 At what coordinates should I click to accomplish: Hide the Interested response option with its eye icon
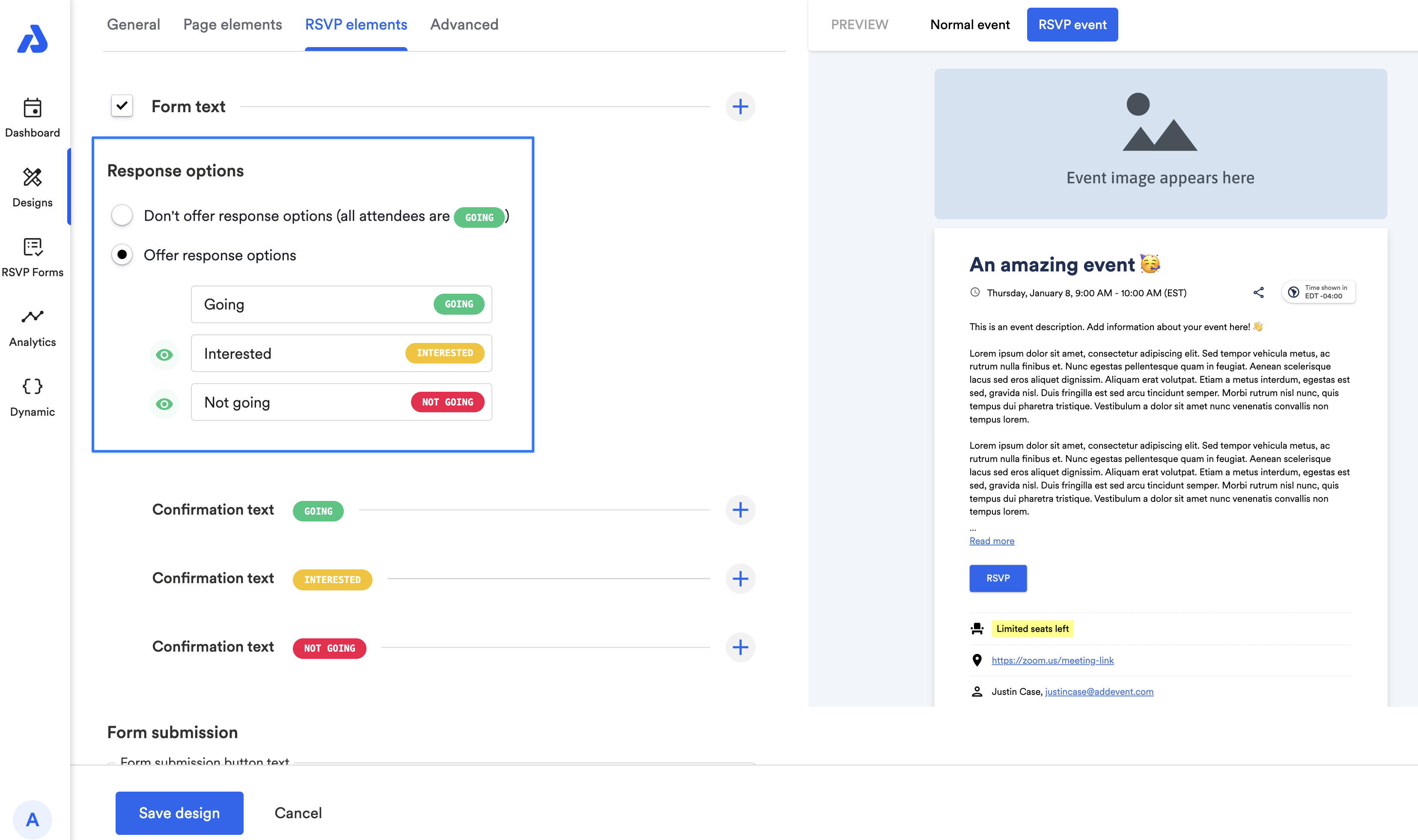pyautogui.click(x=164, y=355)
